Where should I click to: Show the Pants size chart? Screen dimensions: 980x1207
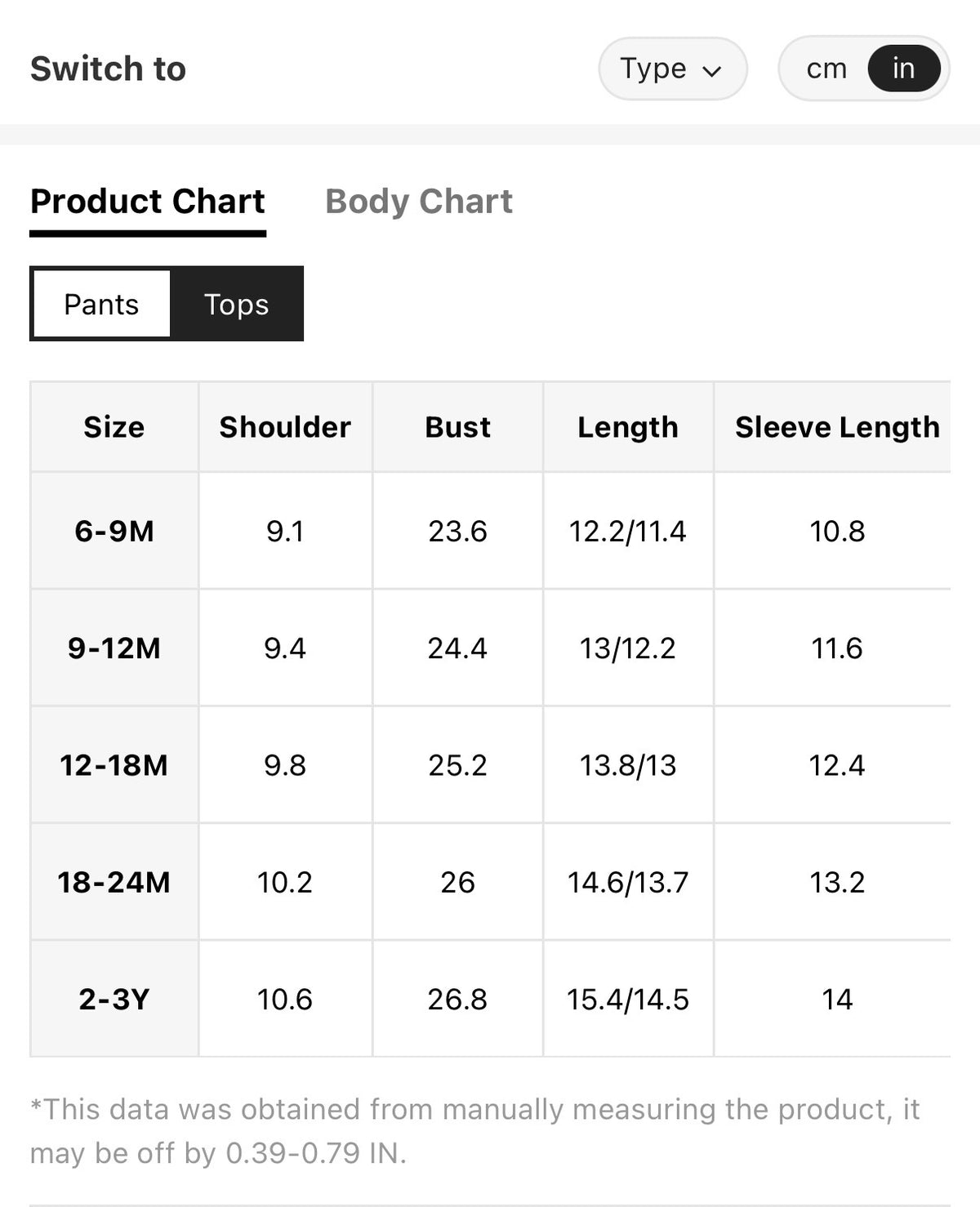tap(102, 304)
